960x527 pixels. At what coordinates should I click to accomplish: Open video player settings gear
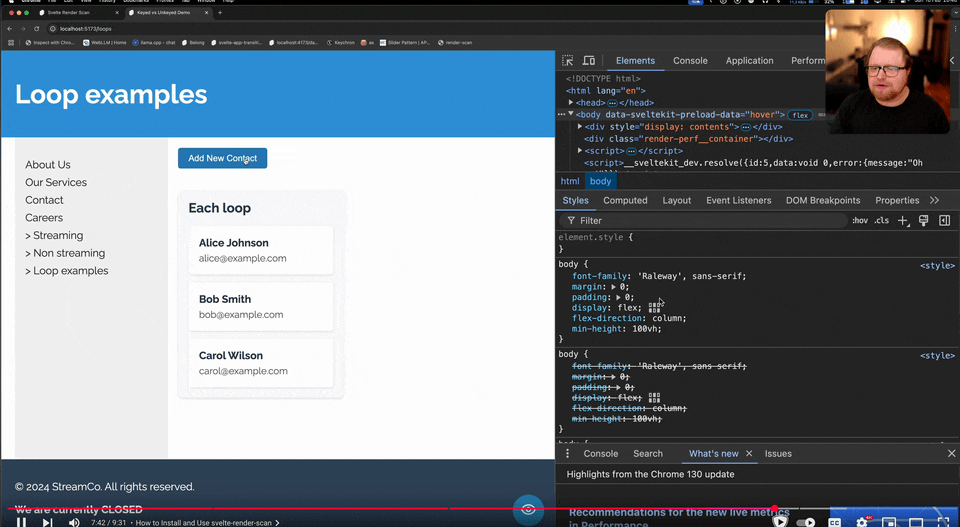[862, 522]
